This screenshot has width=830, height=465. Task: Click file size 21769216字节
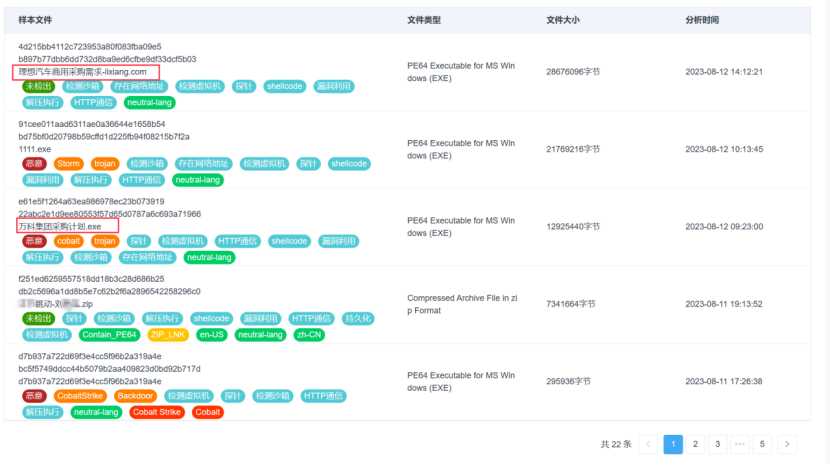(x=573, y=149)
